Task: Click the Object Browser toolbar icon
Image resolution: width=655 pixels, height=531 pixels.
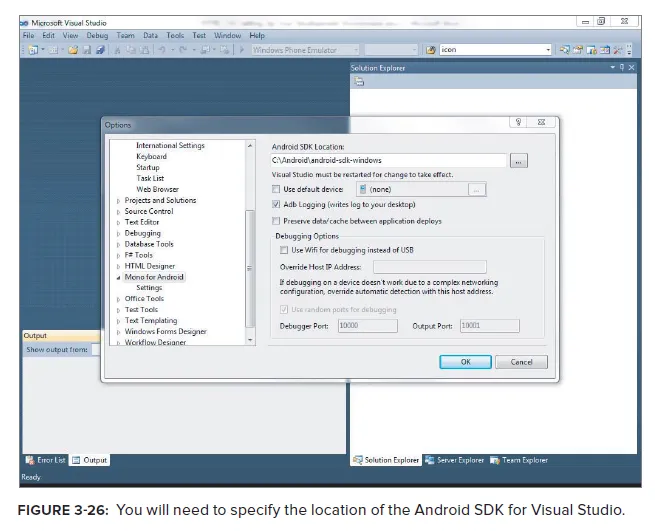Action: pyautogui.click(x=591, y=50)
